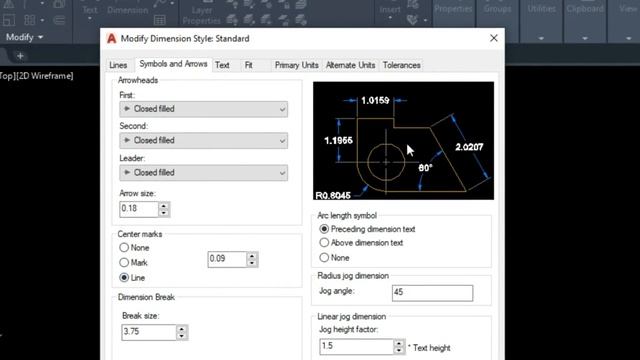
Task: Open the Groups panel in ribbon
Action: (497, 9)
